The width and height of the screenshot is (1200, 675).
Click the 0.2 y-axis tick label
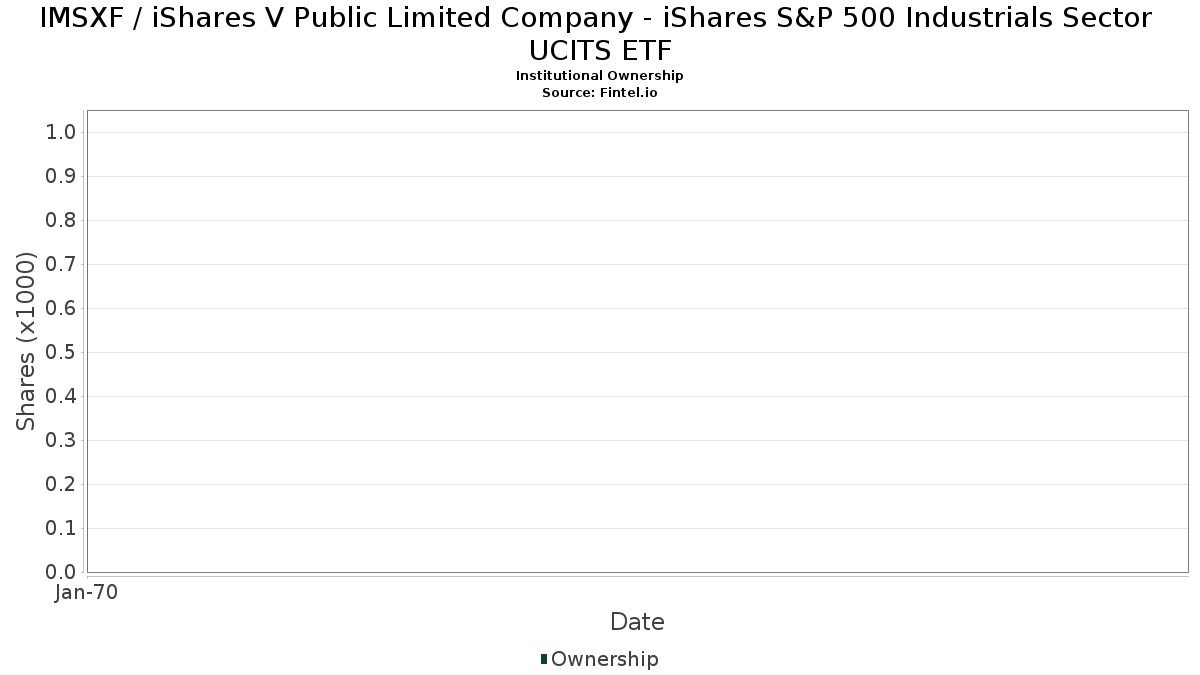(x=61, y=485)
